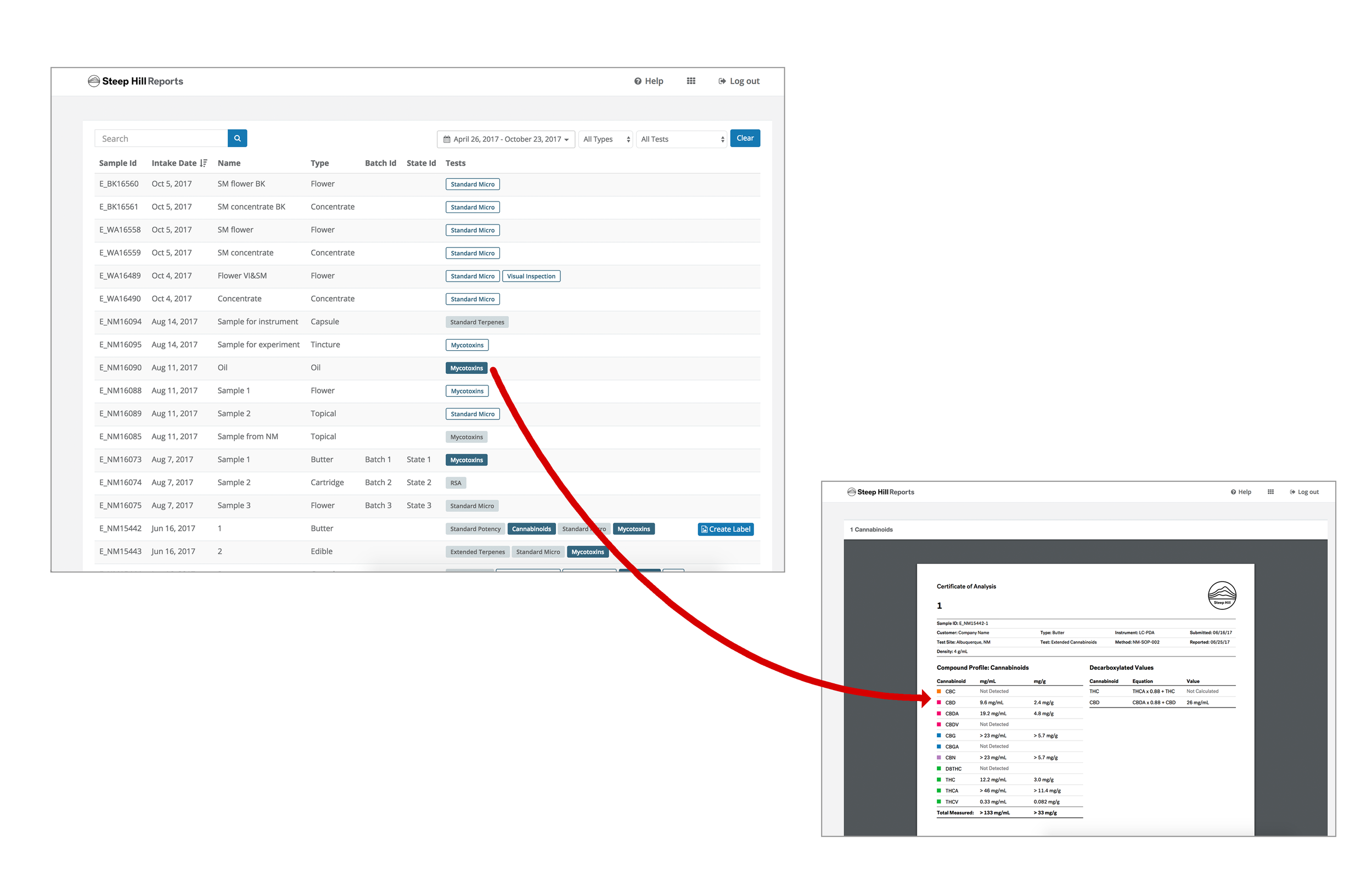
Task: Select the Sample Id column header
Action: click(117, 163)
